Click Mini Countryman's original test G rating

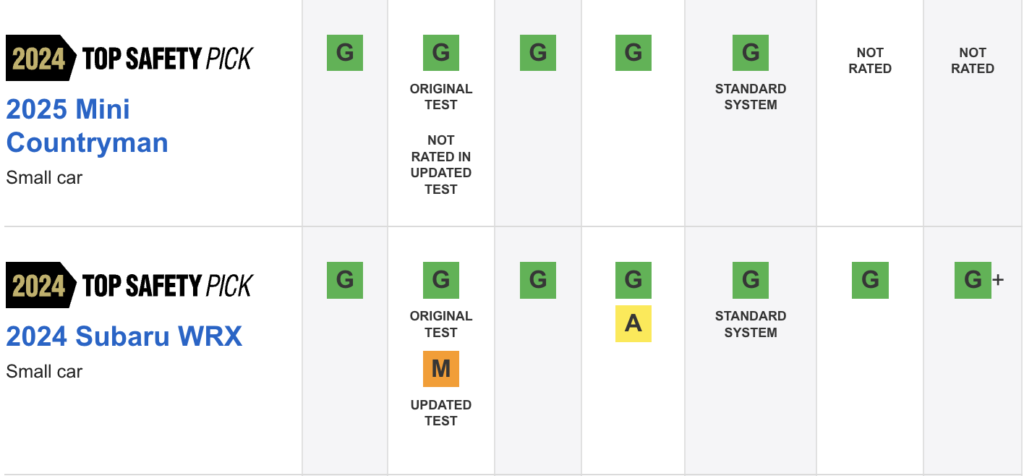tap(441, 53)
